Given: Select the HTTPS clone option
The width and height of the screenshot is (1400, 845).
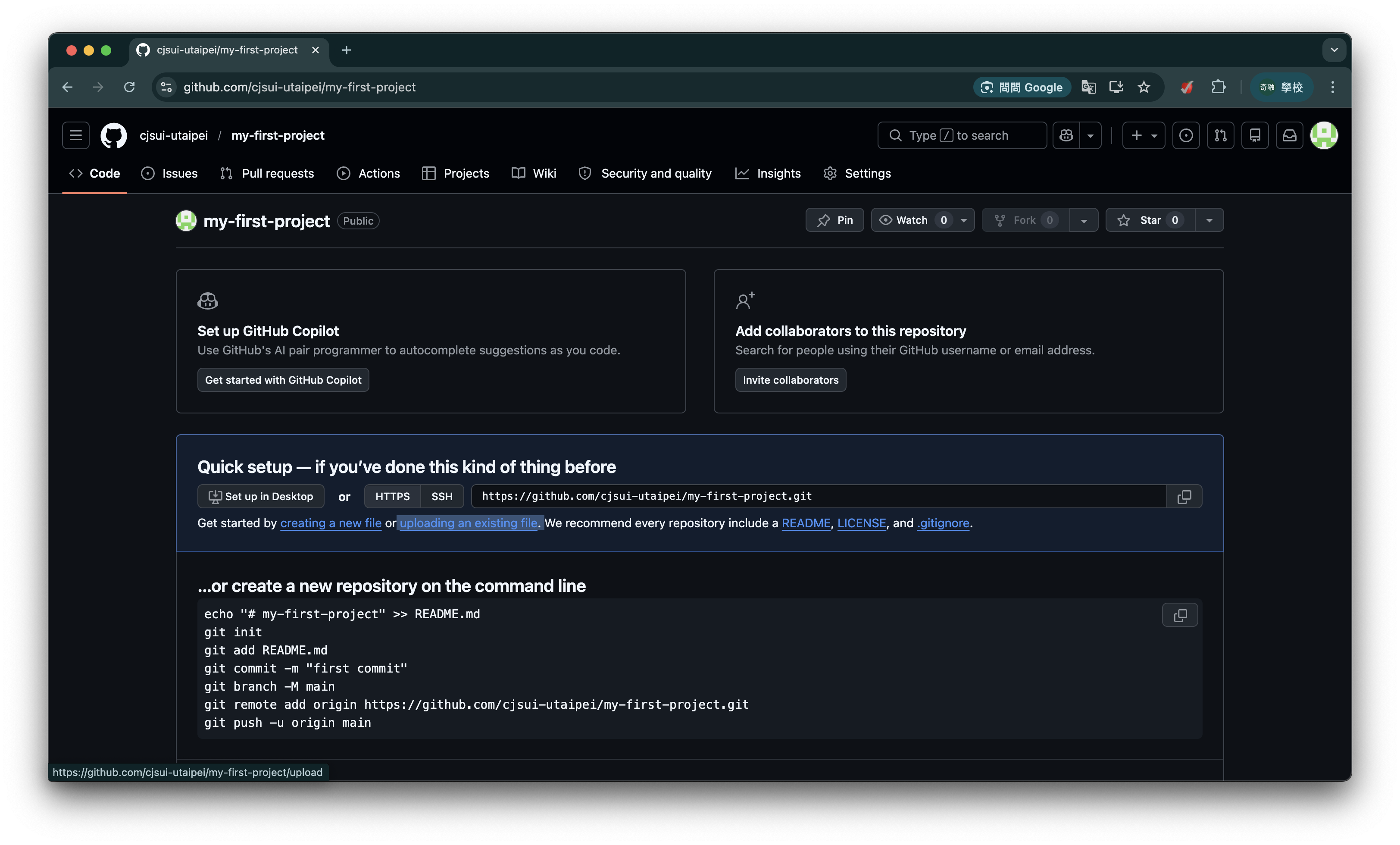Looking at the screenshot, I should (392, 496).
